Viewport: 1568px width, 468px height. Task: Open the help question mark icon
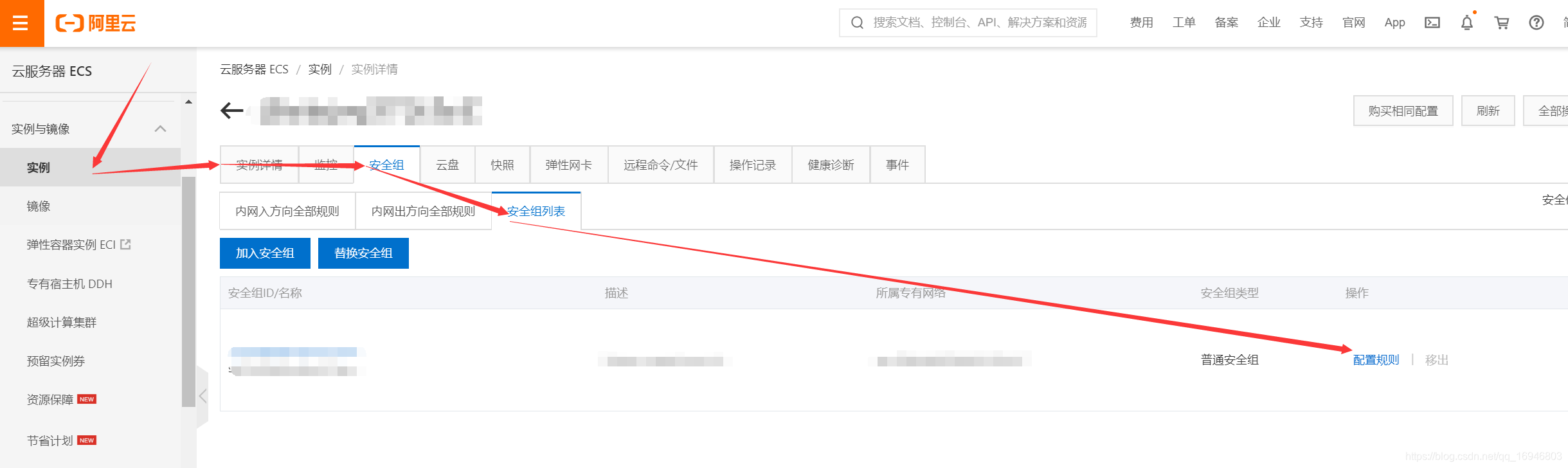click(x=1536, y=23)
